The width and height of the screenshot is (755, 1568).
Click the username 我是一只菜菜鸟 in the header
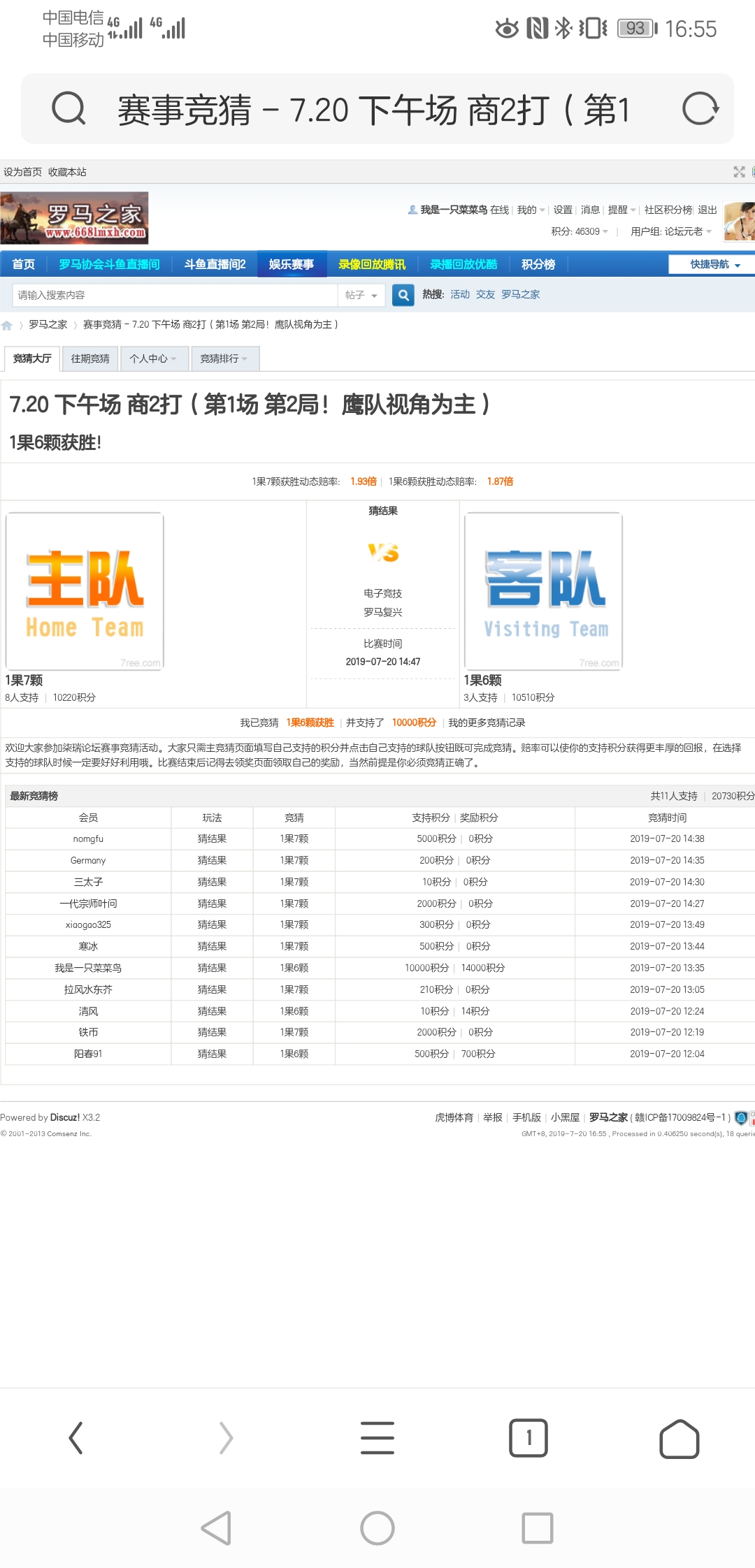454,210
